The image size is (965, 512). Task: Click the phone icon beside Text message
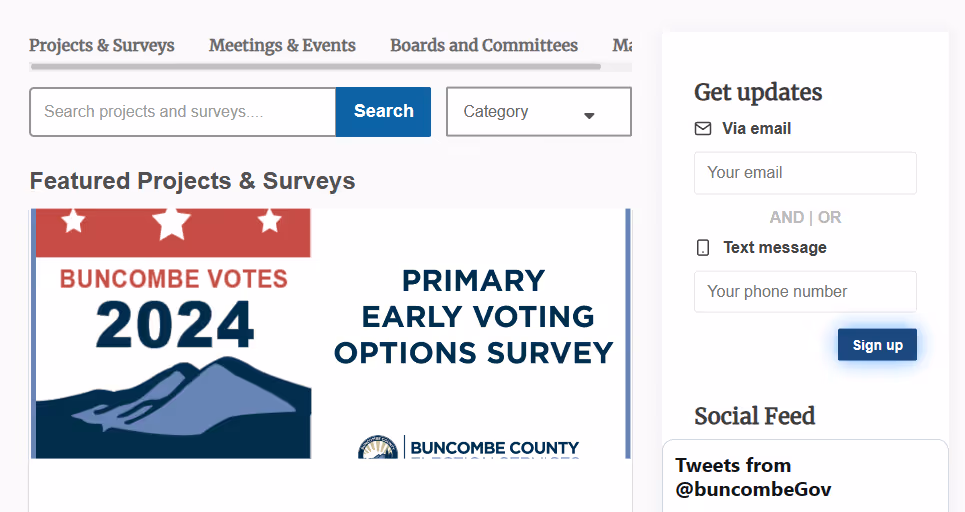[703, 248]
